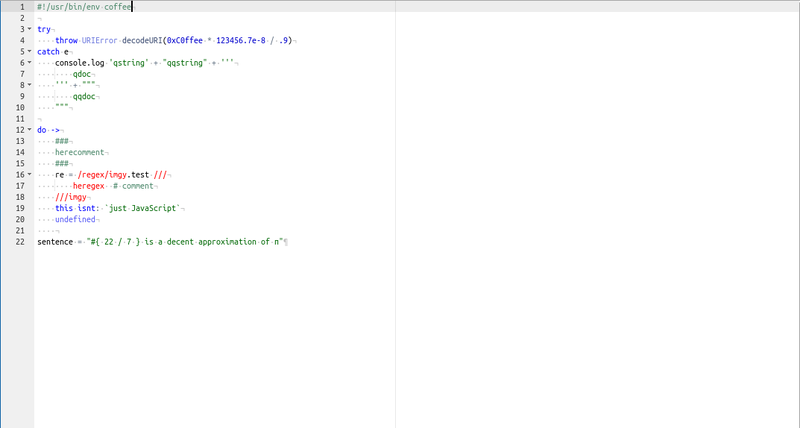Click the string "qqstring" on line 6
This screenshot has height=428, width=800.
click(x=185, y=63)
